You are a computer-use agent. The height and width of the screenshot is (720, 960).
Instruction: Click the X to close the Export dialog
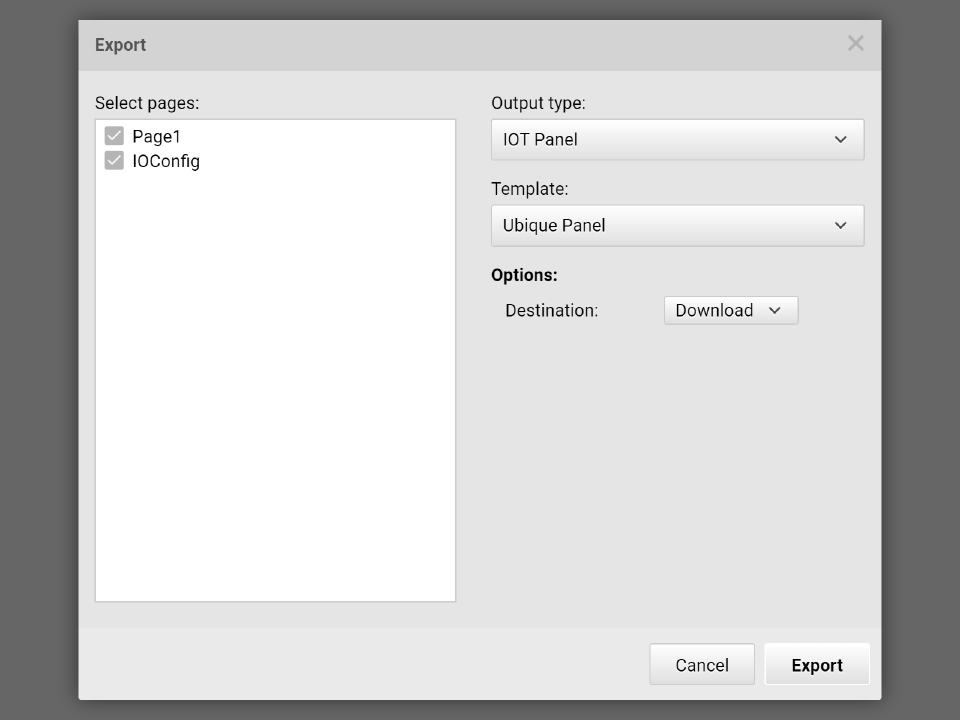pos(855,43)
